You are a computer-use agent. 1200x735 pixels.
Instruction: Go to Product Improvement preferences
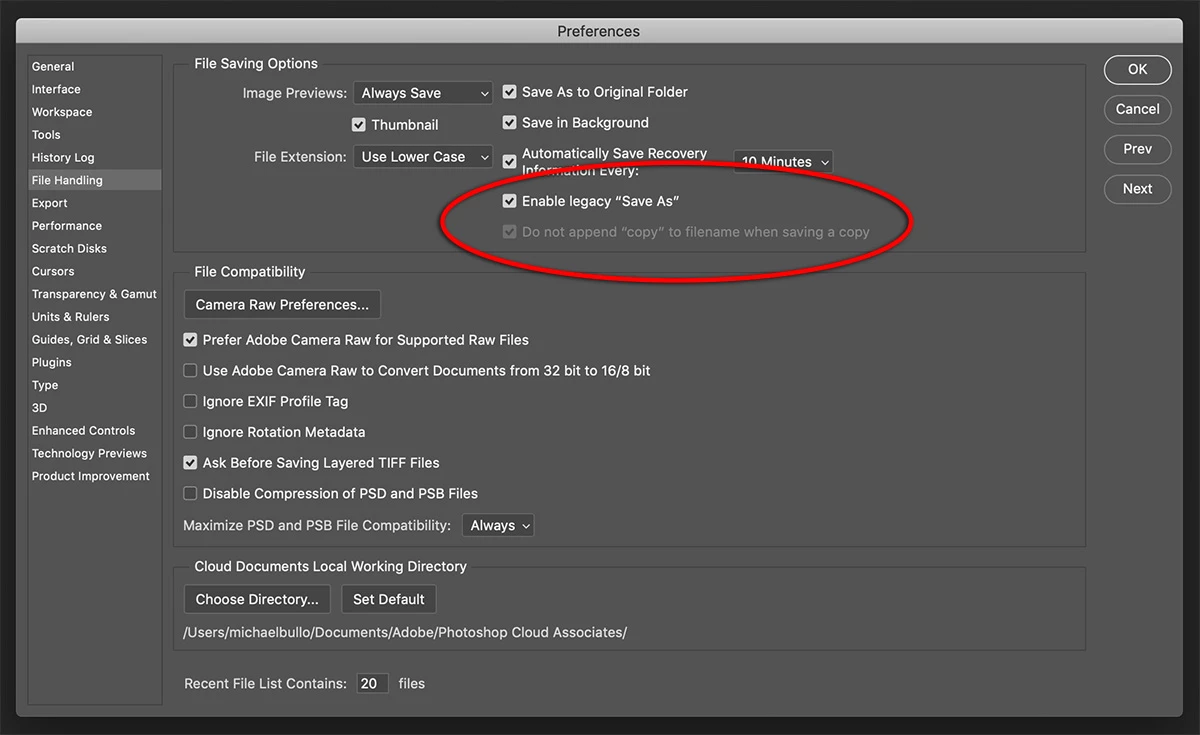pos(91,477)
